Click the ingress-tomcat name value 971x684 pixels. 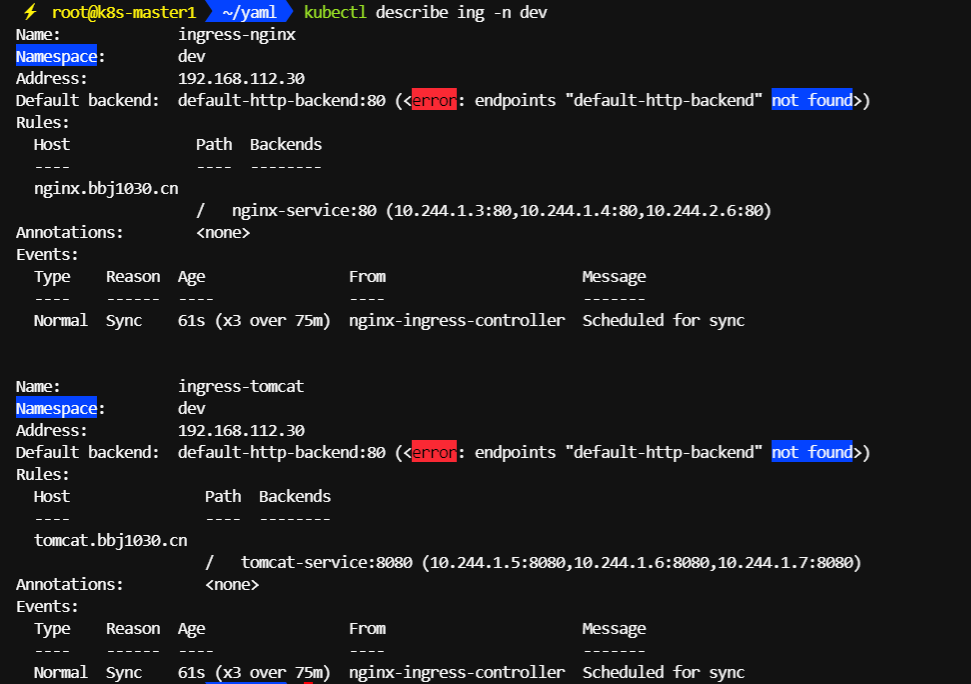pos(241,386)
